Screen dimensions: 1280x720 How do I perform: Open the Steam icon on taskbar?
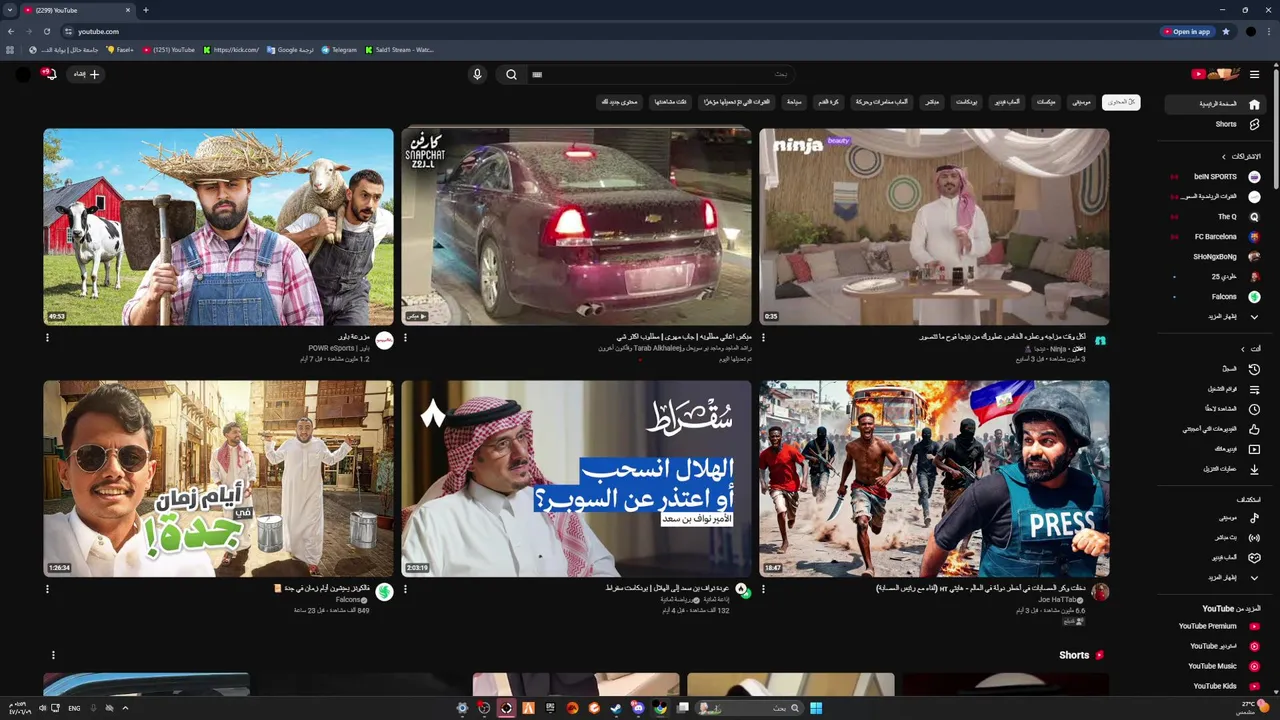pyautogui.click(x=616, y=708)
